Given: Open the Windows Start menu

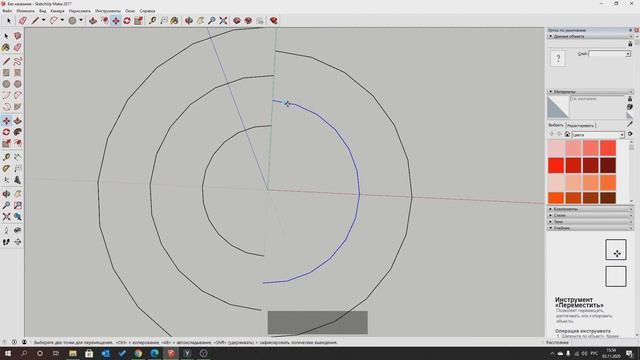Looking at the screenshot, I should tap(7, 353).
